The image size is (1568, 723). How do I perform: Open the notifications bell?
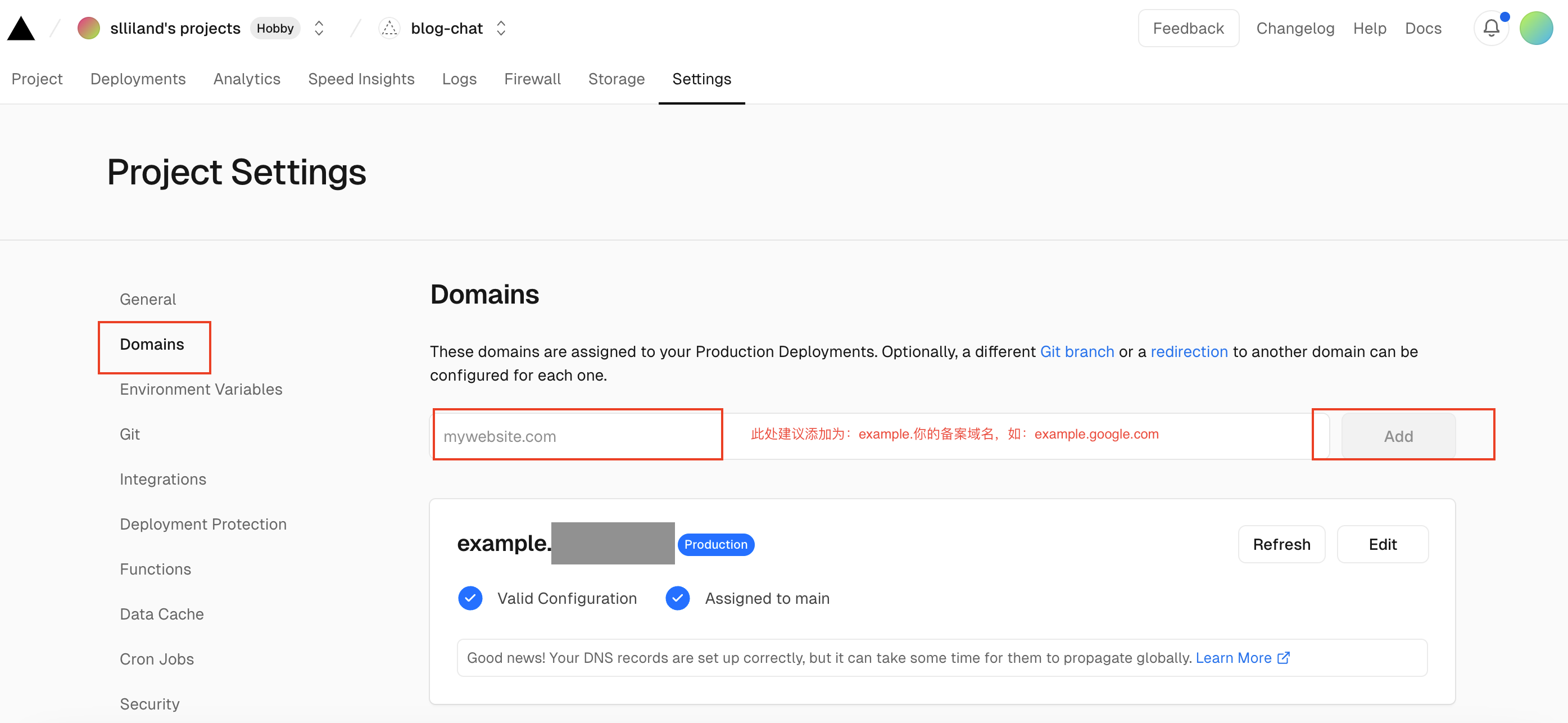coord(1492,28)
